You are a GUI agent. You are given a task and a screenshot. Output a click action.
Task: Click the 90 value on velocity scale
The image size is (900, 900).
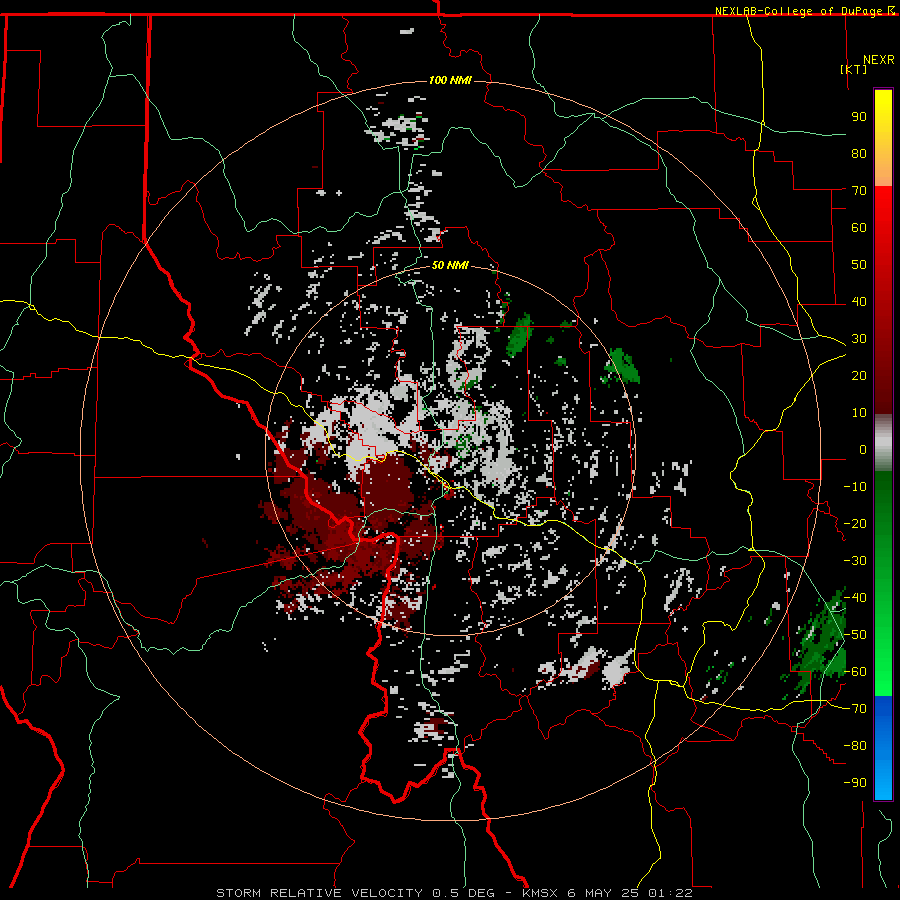coord(859,117)
